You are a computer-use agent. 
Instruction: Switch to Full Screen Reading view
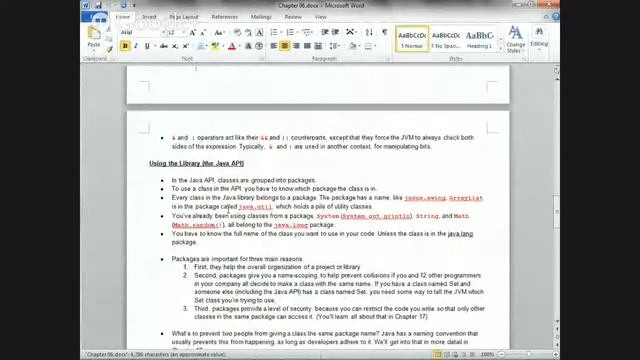pyautogui.click(x=447, y=355)
